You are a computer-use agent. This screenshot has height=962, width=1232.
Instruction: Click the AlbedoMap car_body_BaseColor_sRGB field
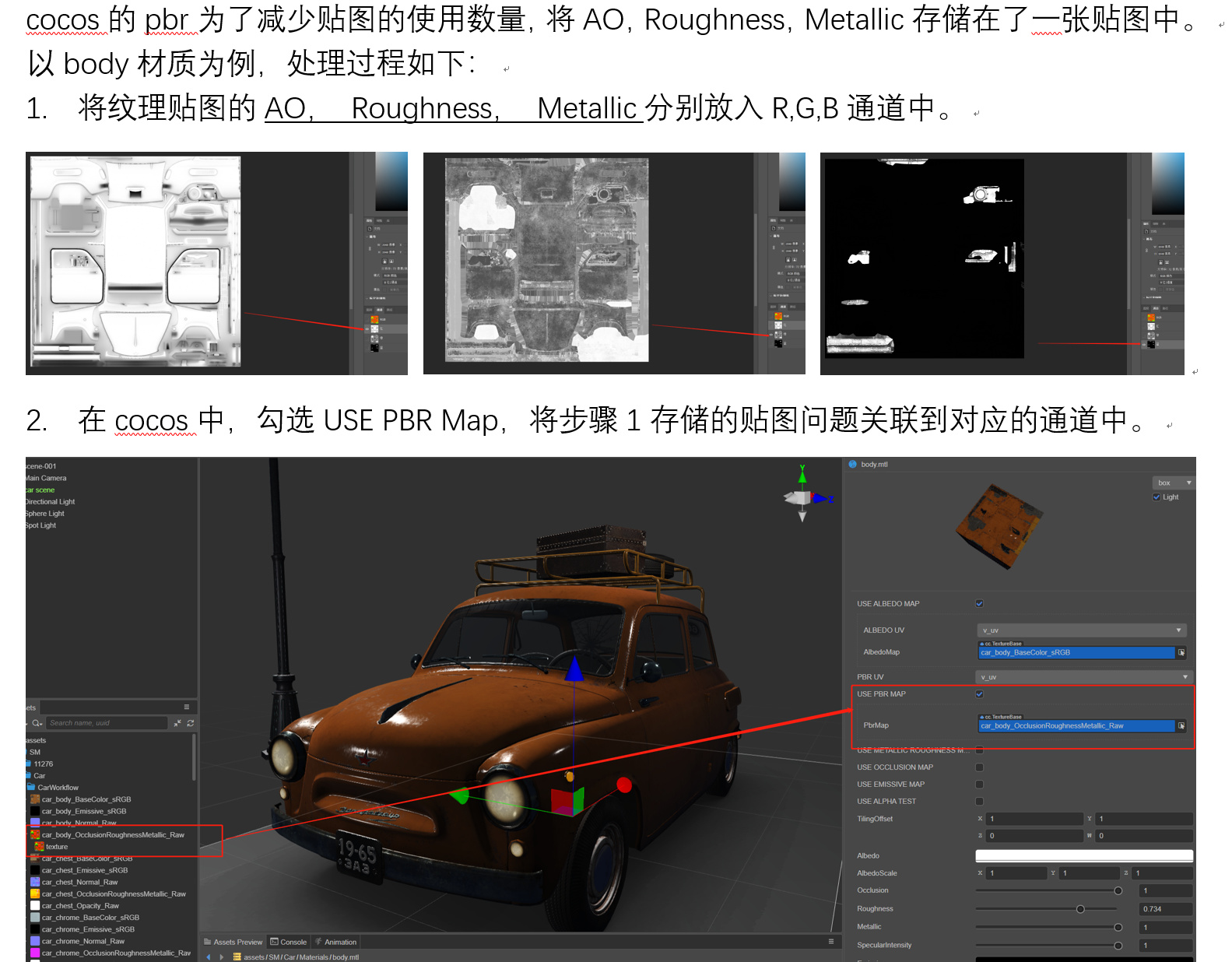coord(1076,652)
